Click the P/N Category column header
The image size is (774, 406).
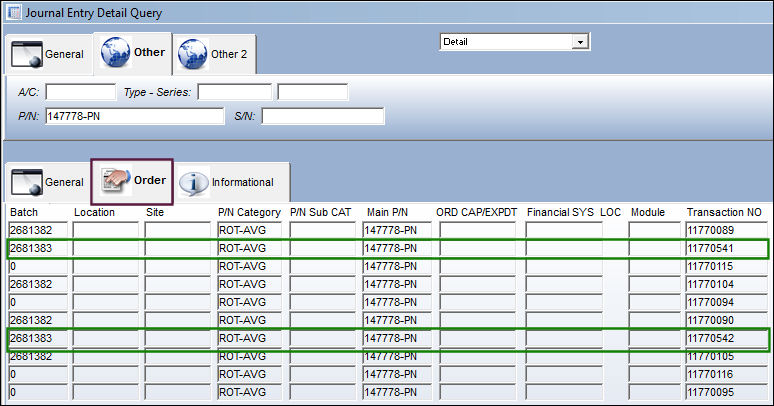pyautogui.click(x=249, y=212)
